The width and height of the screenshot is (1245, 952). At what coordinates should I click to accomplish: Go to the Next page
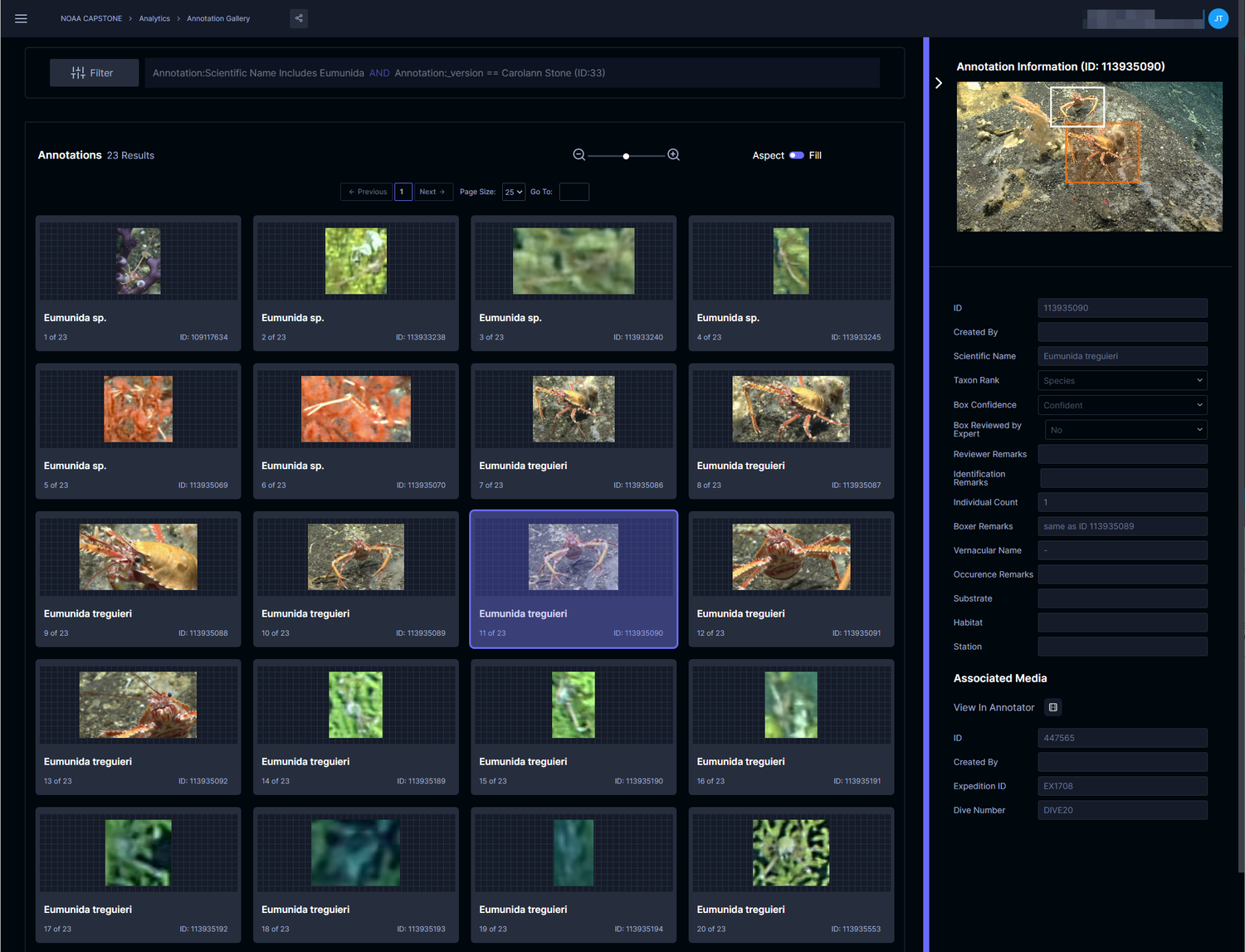(433, 192)
